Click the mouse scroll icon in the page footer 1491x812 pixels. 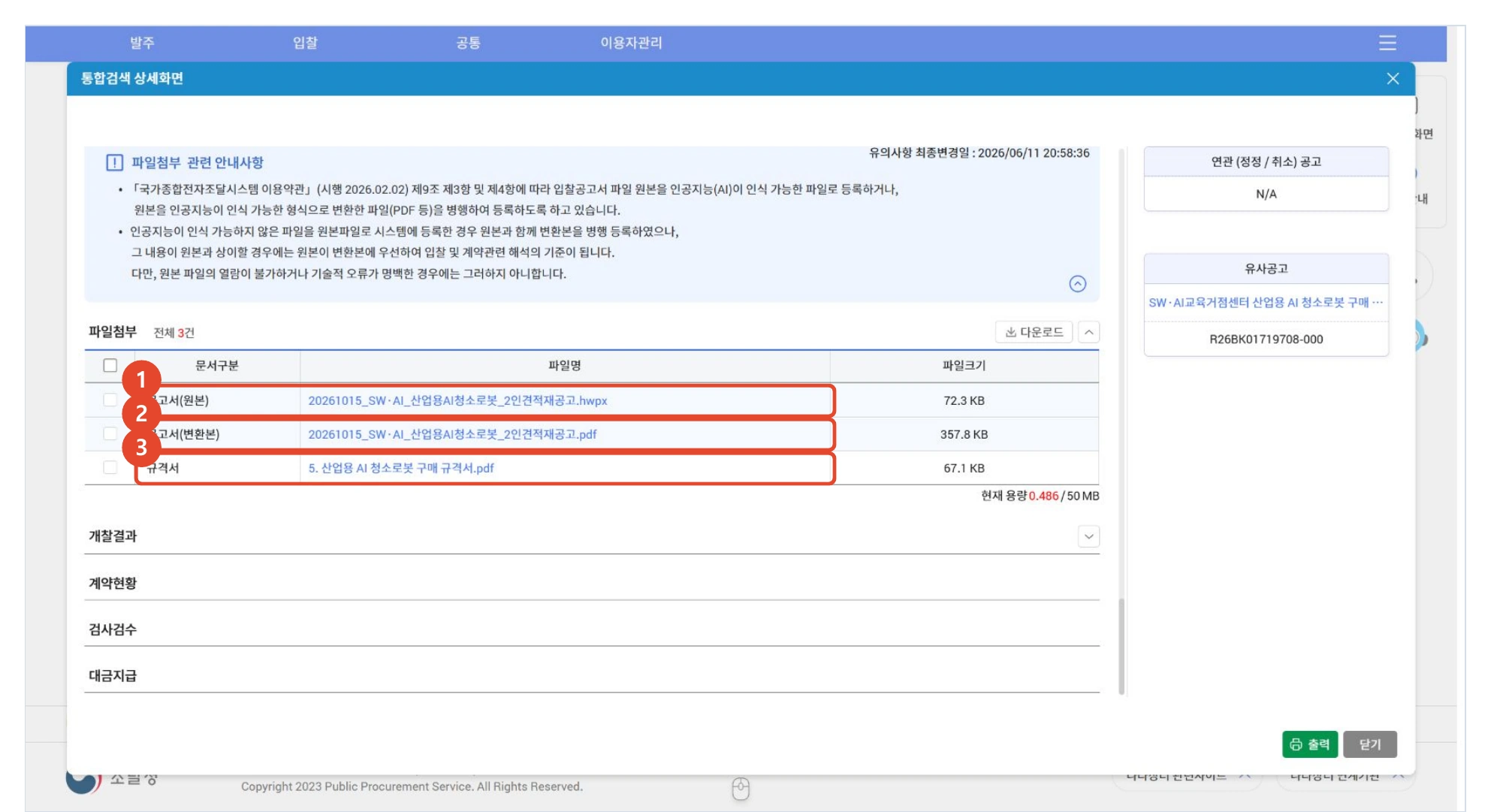[x=741, y=789]
